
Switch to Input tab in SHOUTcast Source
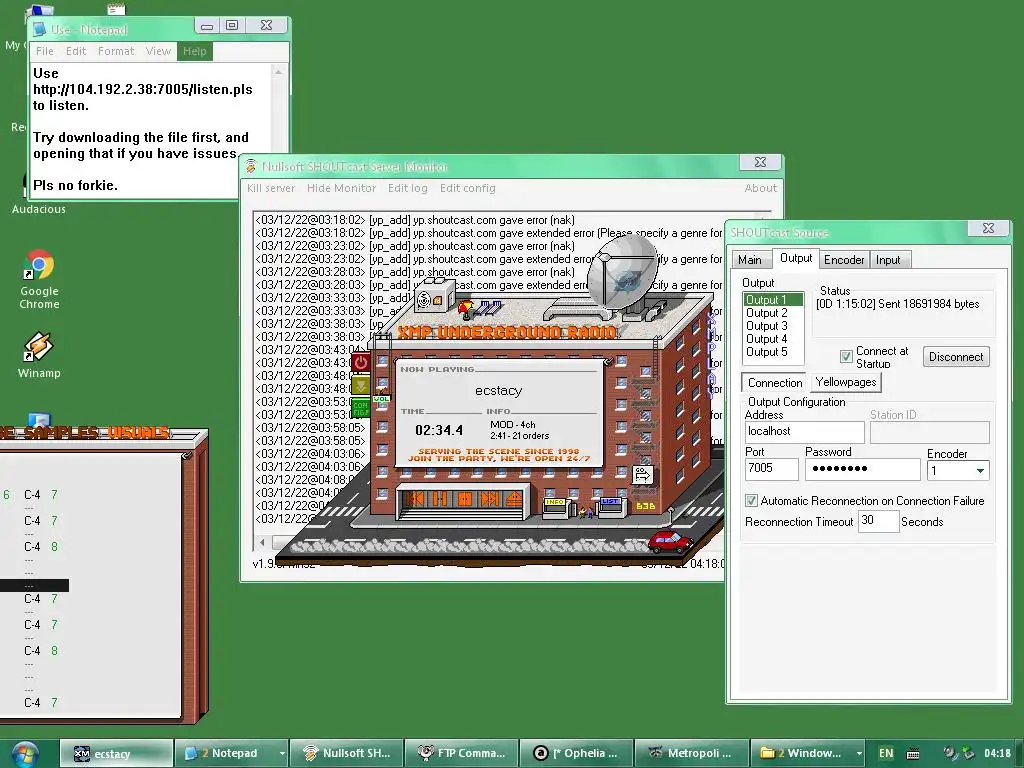[x=888, y=260]
